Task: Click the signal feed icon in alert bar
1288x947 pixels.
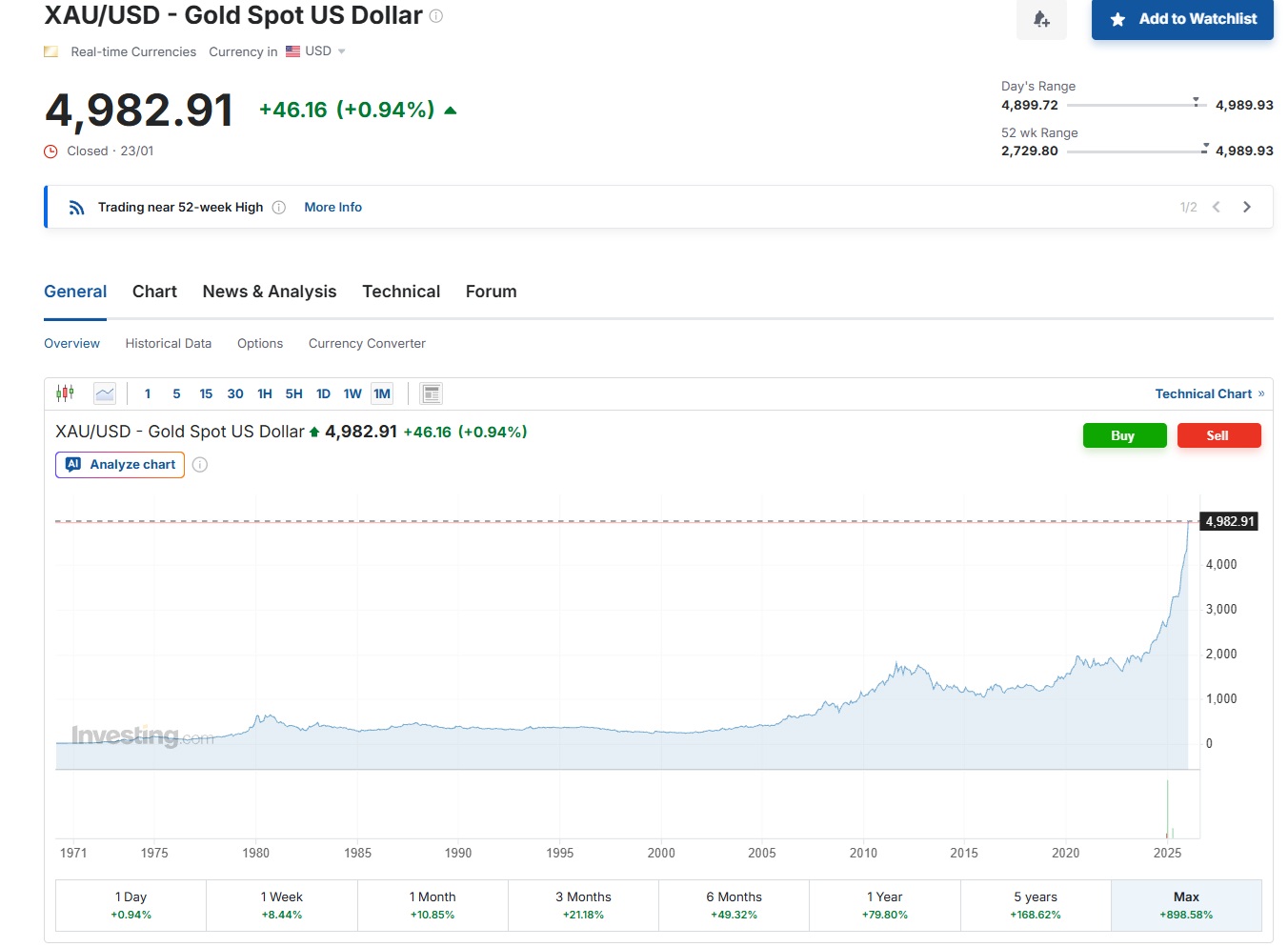Action: coord(77,208)
